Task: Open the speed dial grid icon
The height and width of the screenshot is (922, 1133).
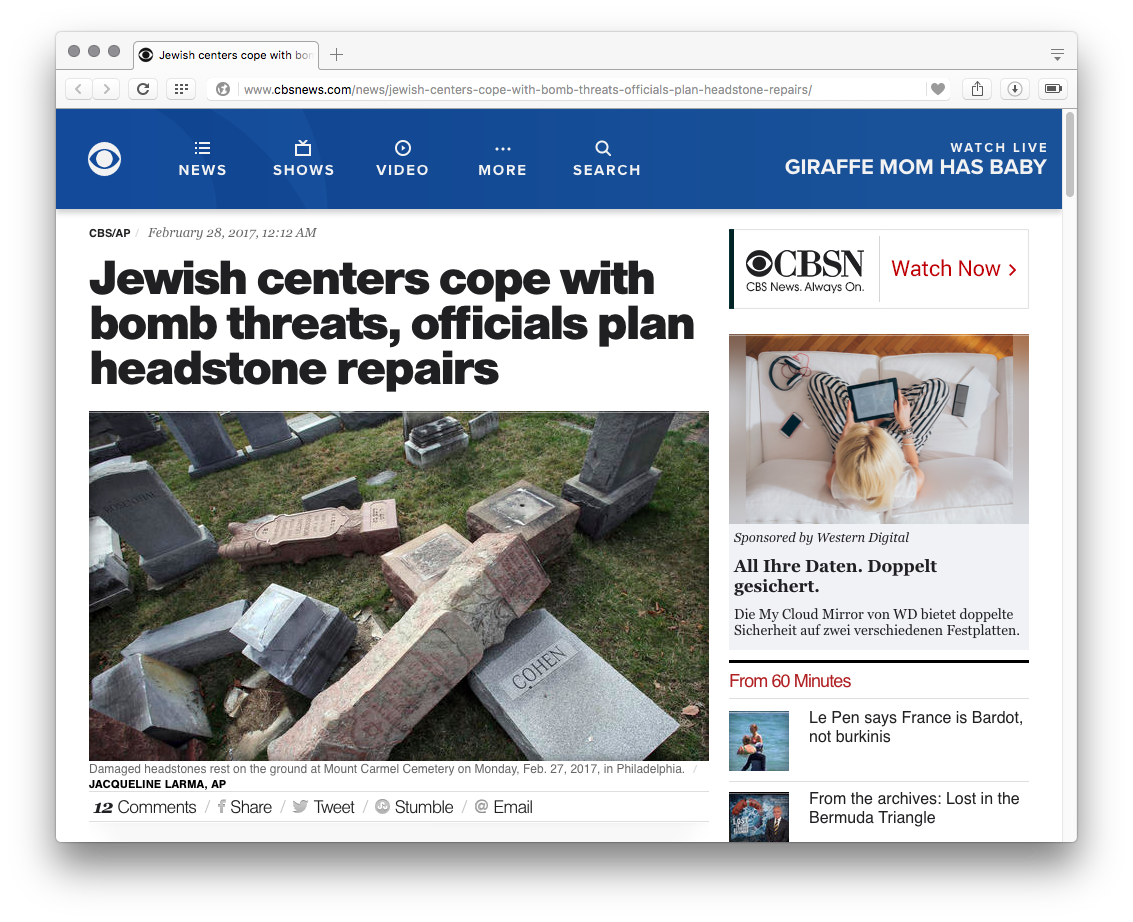Action: [181, 89]
